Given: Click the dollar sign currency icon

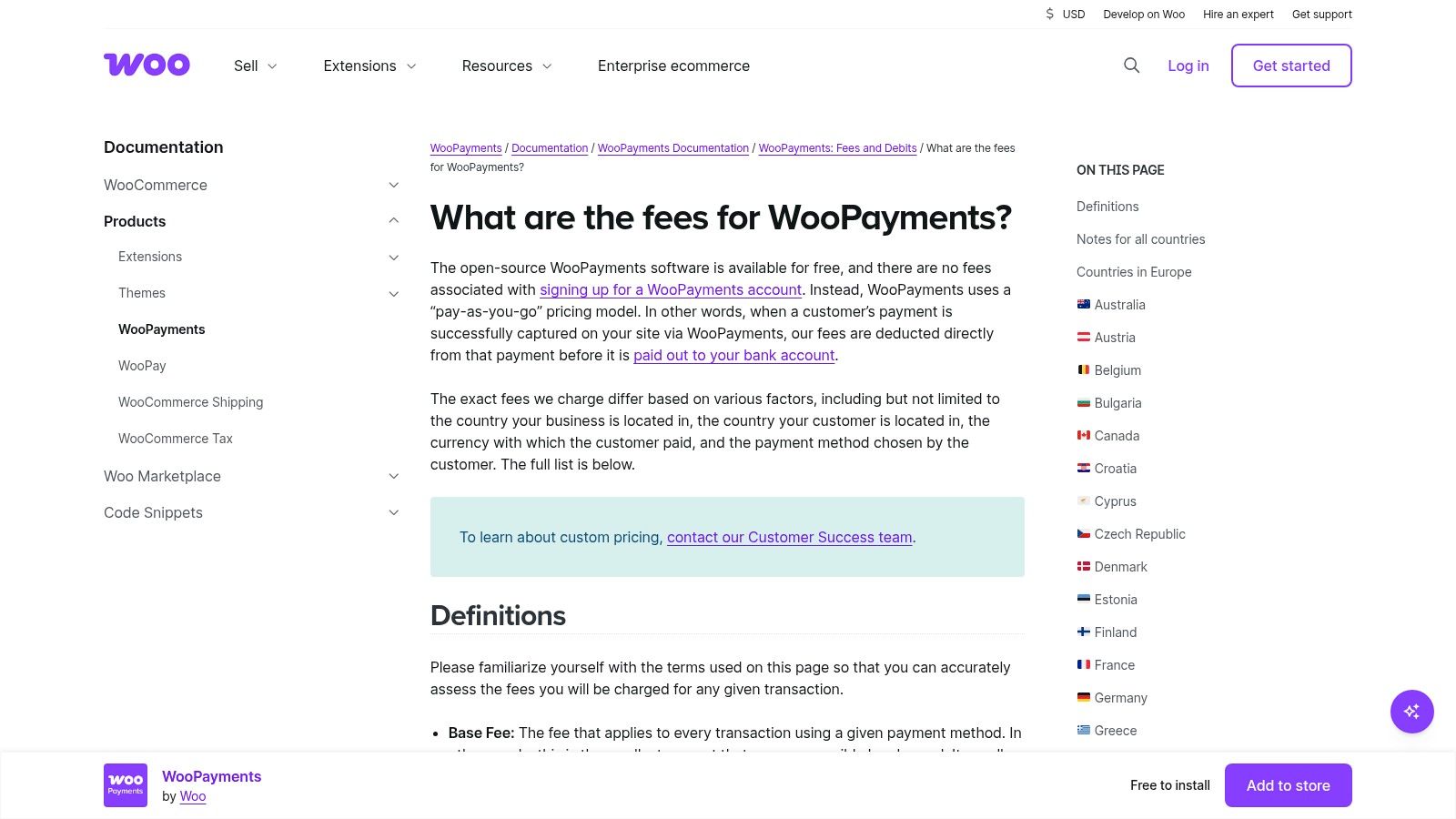Looking at the screenshot, I should pos(1049,14).
